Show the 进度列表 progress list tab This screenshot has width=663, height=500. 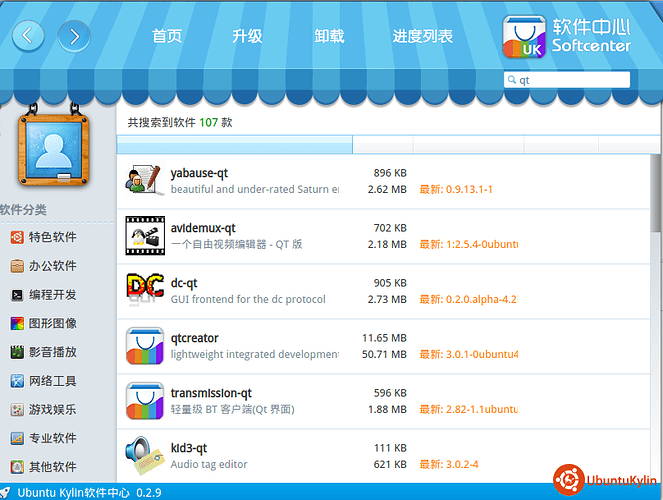pyautogui.click(x=422, y=36)
